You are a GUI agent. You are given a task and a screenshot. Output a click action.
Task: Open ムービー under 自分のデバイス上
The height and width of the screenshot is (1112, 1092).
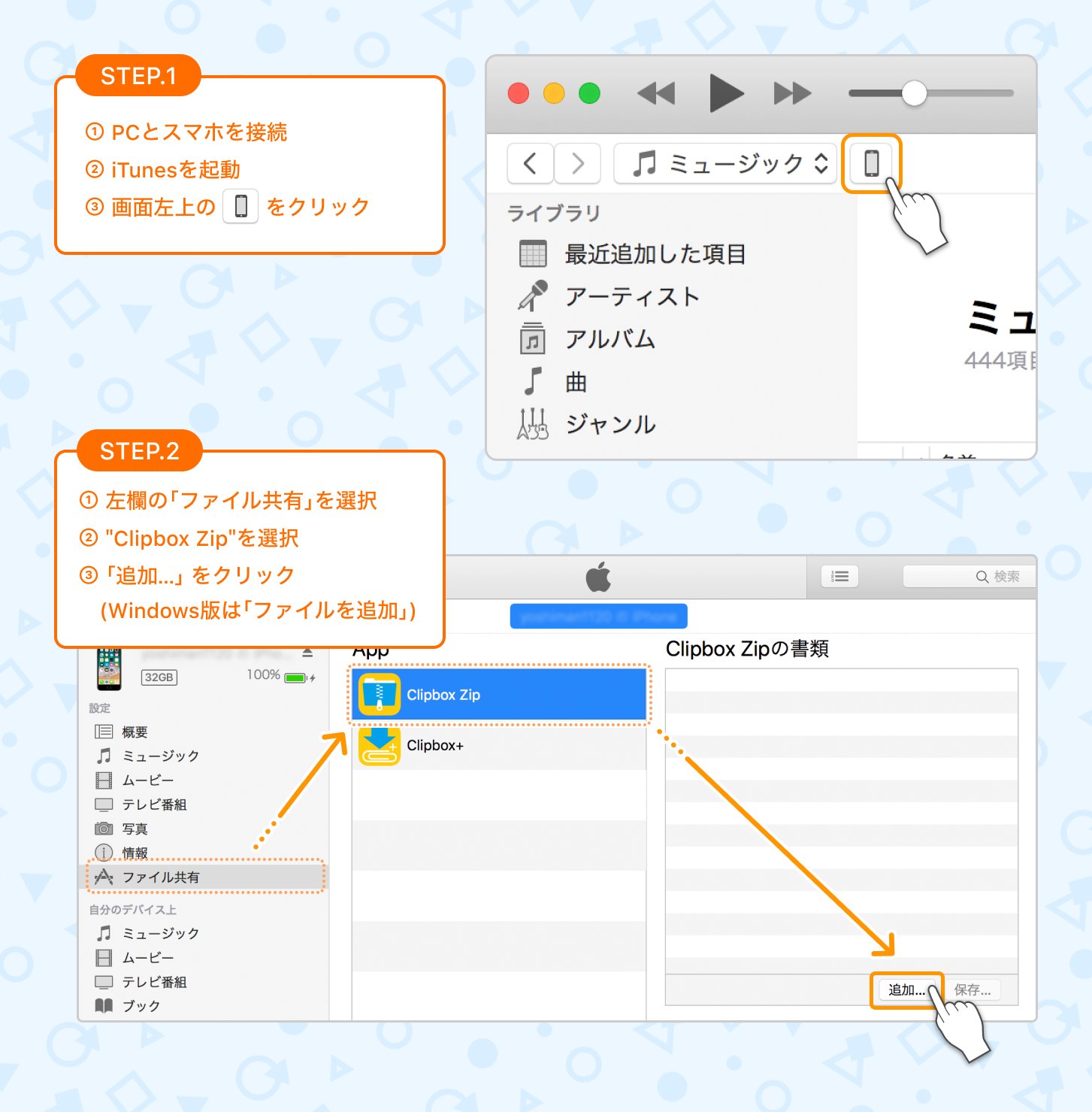click(148, 958)
